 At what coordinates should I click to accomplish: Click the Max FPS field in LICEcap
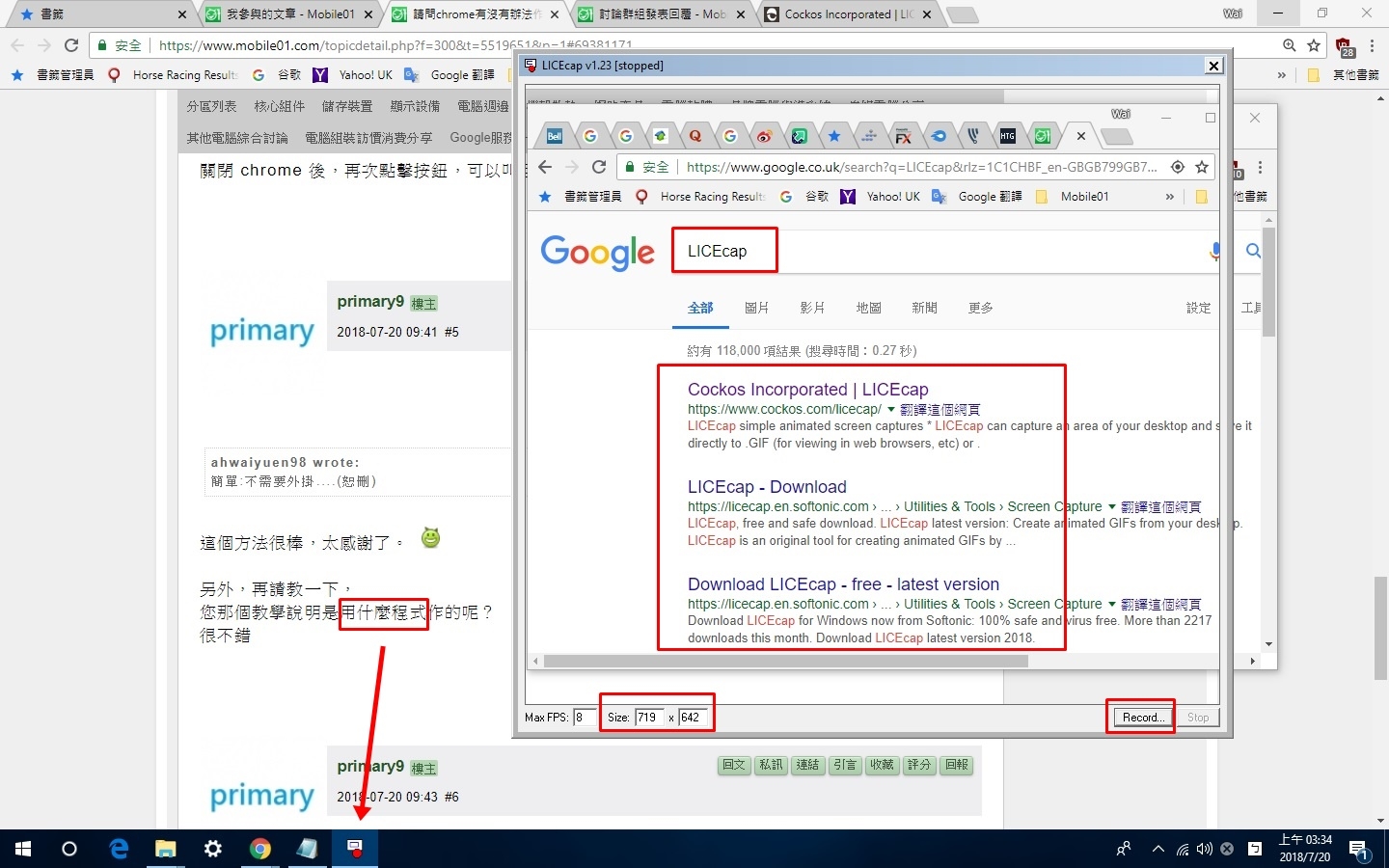pos(584,718)
